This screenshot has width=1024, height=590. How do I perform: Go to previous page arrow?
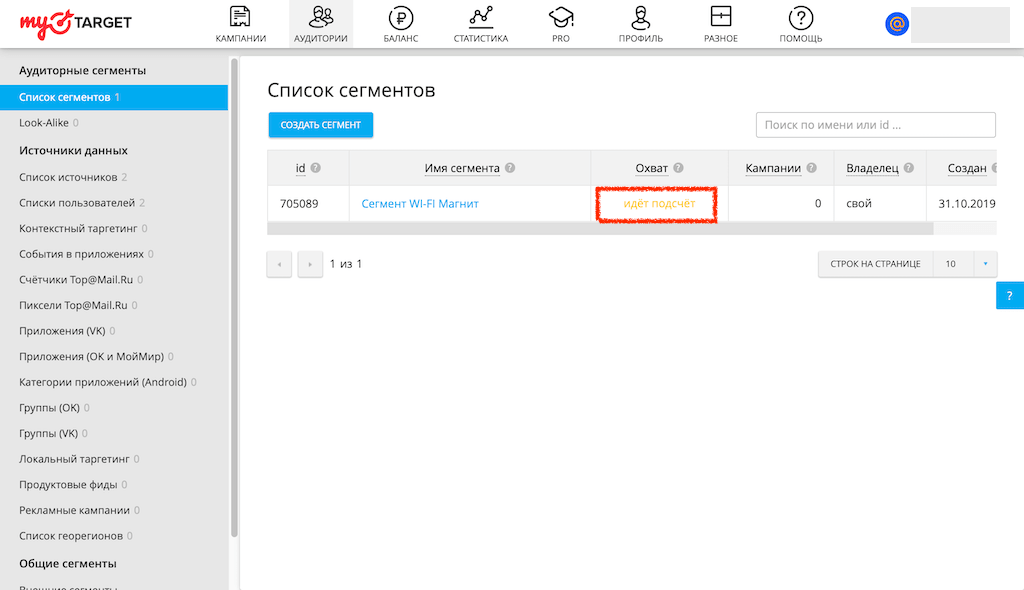click(x=280, y=264)
